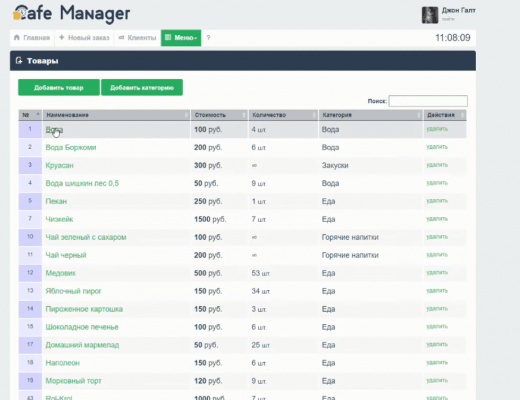Click the Добавить категорию button
Viewport: 520px width, 400px height.
click(x=142, y=87)
